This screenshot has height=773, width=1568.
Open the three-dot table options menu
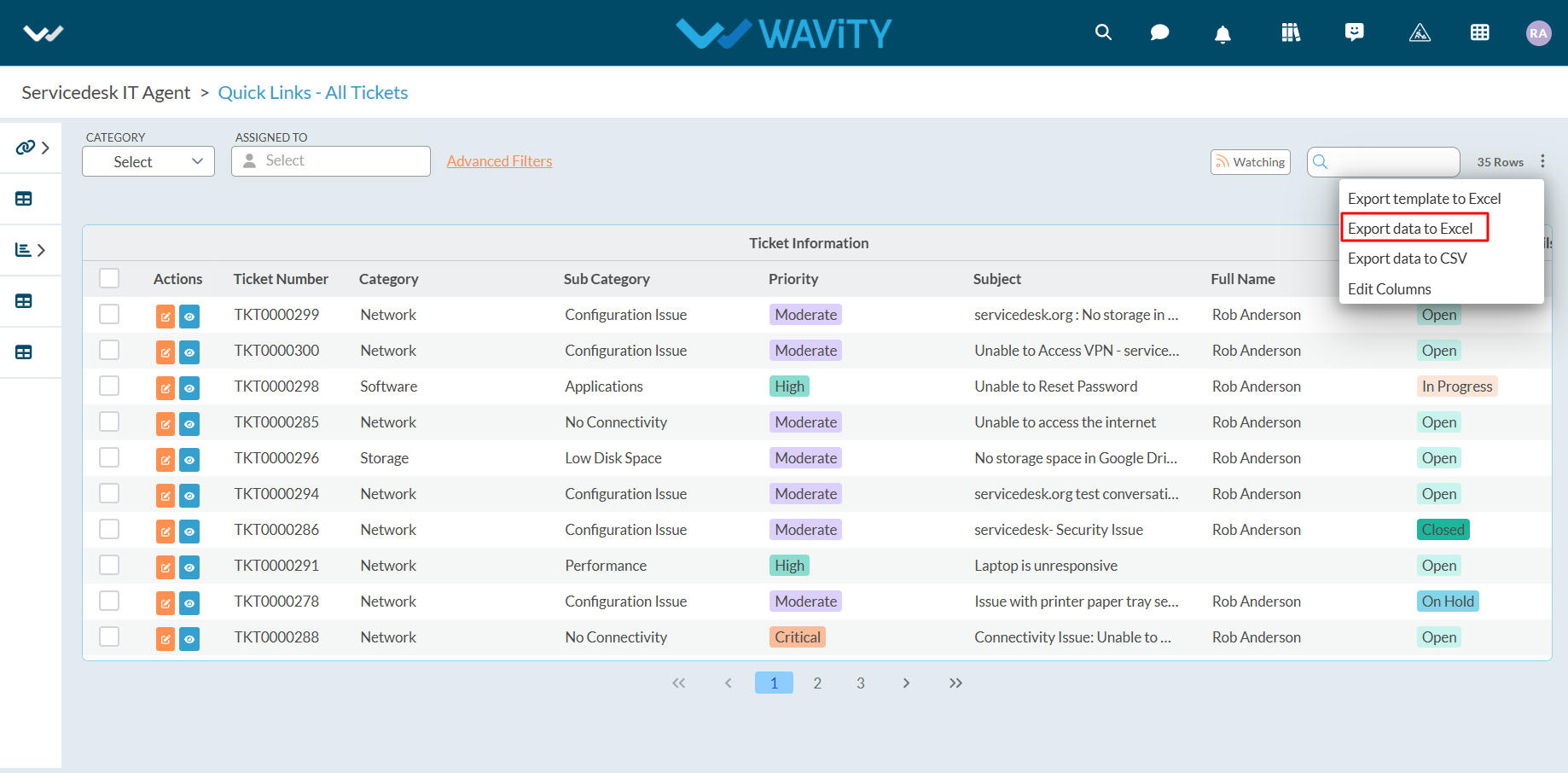click(x=1542, y=161)
